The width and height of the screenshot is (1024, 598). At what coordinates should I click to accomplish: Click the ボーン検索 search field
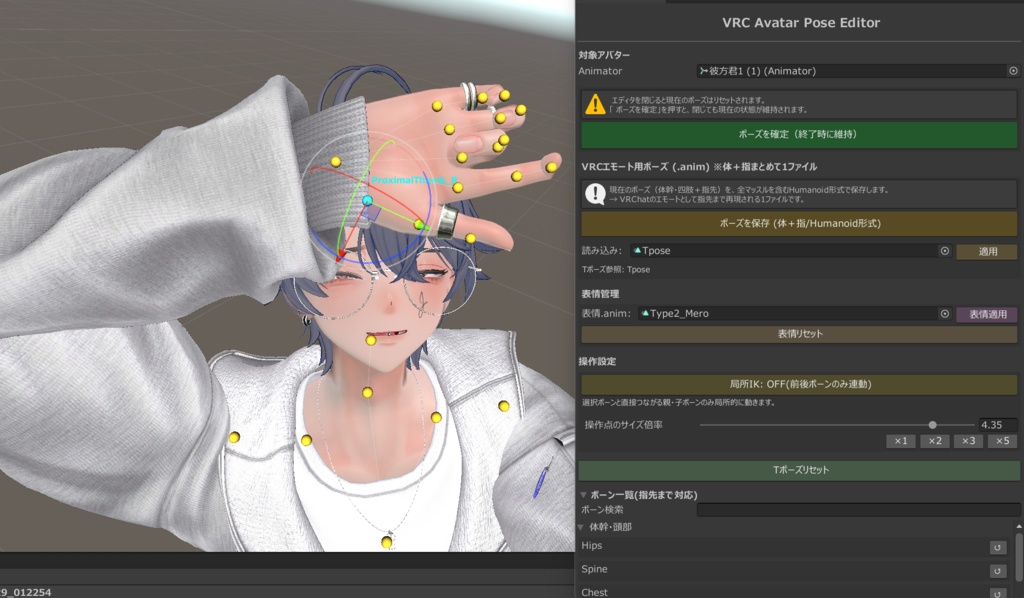(x=858, y=510)
